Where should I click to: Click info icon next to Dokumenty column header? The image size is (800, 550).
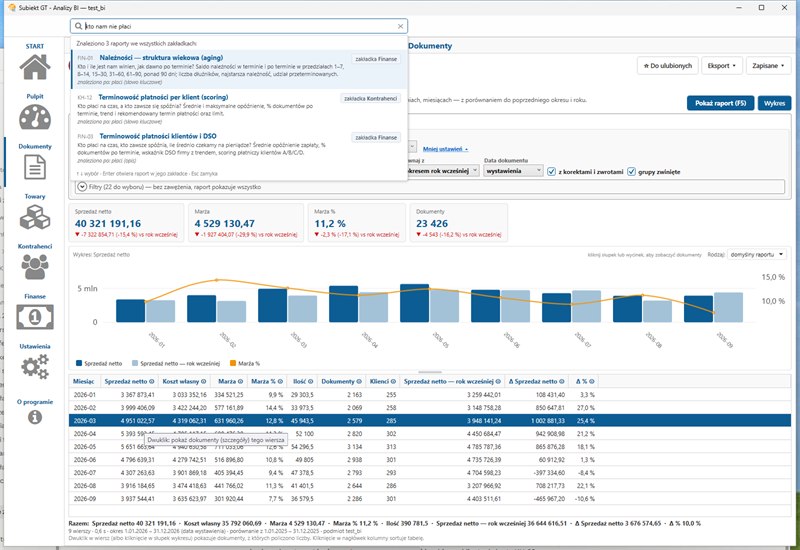(x=359, y=381)
